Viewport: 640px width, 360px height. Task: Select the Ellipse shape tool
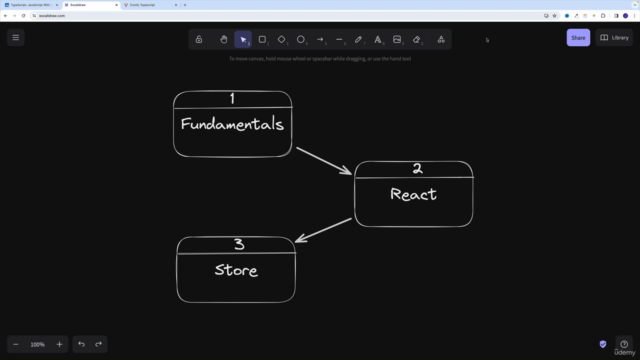pyautogui.click(x=301, y=40)
